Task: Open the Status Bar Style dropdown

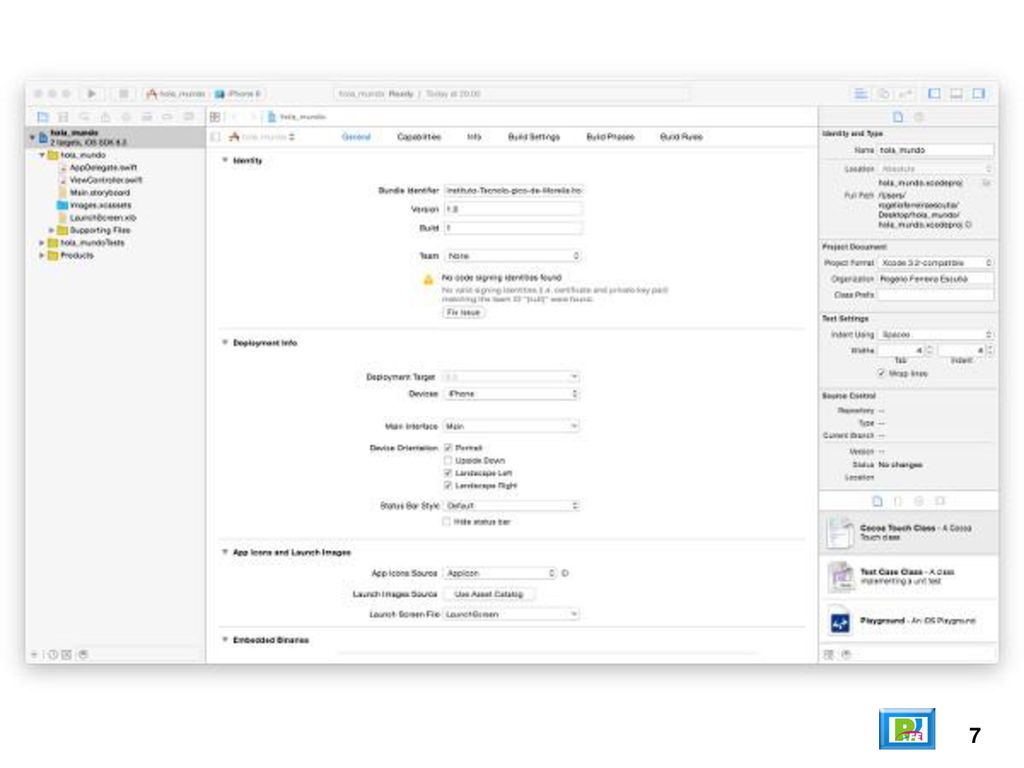Action: [x=511, y=505]
